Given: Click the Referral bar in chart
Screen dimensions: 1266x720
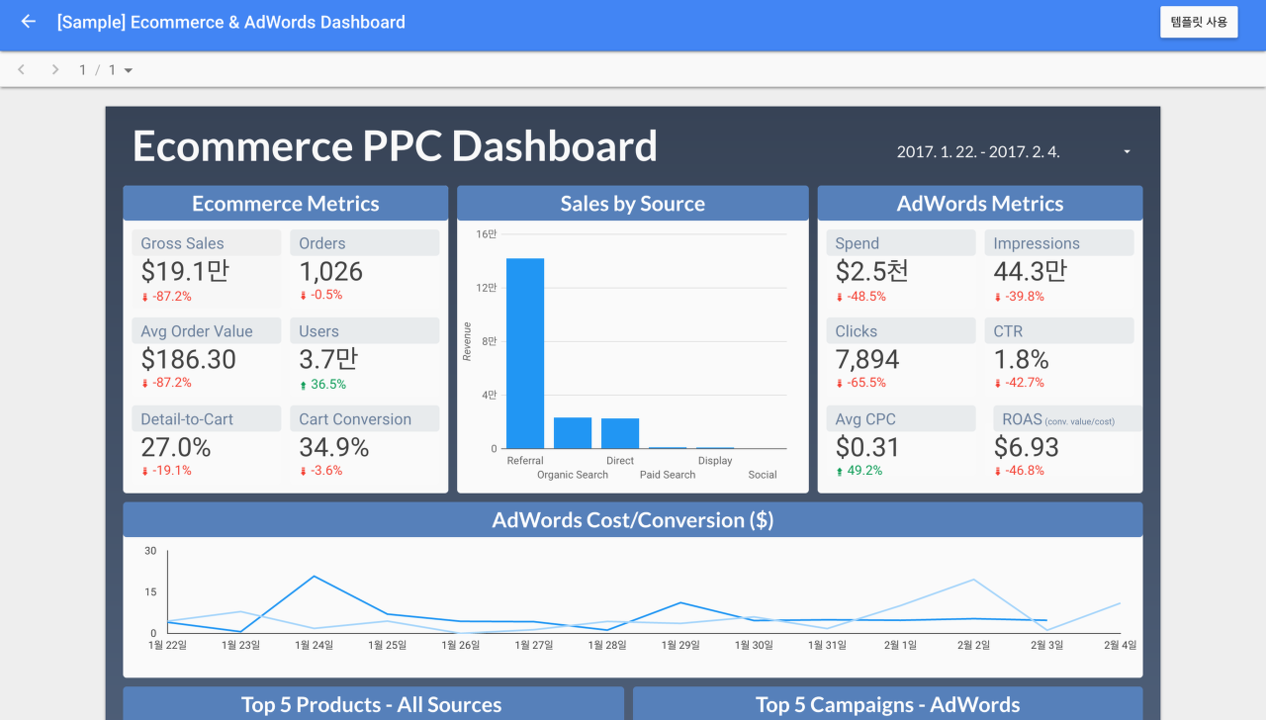Looking at the screenshot, I should click(525, 353).
